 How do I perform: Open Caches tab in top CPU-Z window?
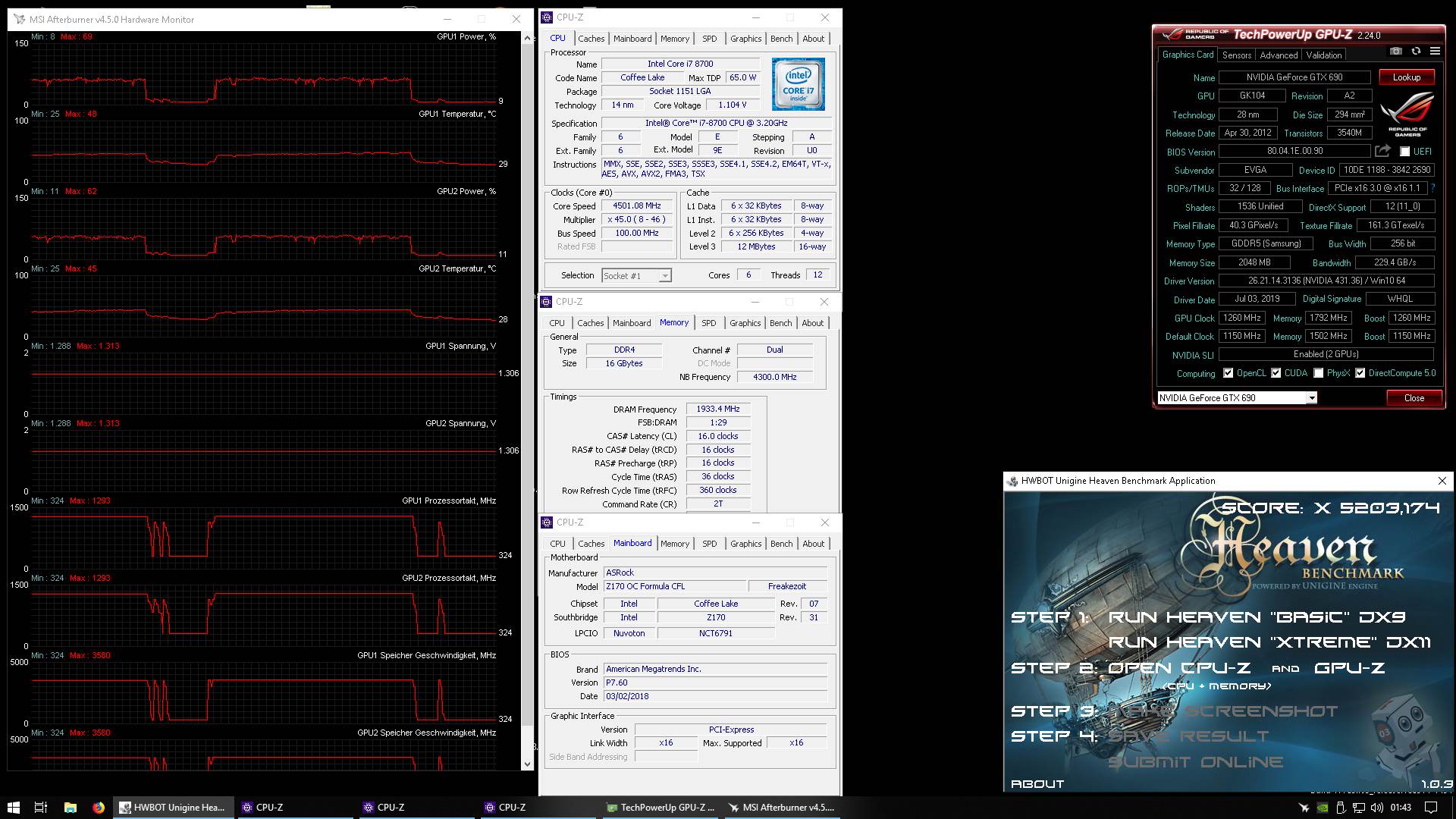tap(591, 39)
